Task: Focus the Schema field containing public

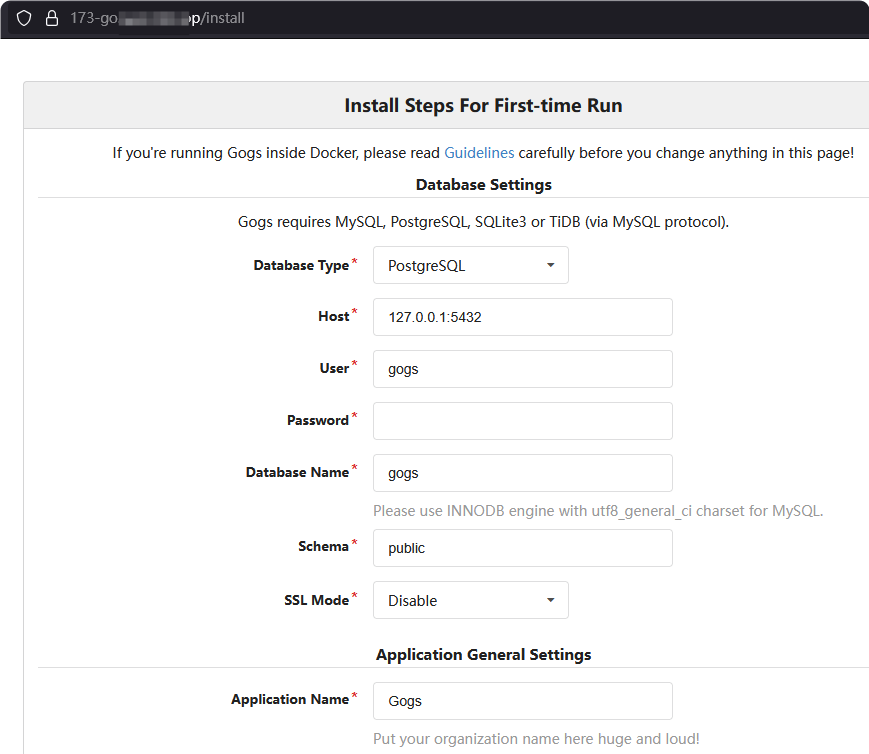Action: click(522, 548)
